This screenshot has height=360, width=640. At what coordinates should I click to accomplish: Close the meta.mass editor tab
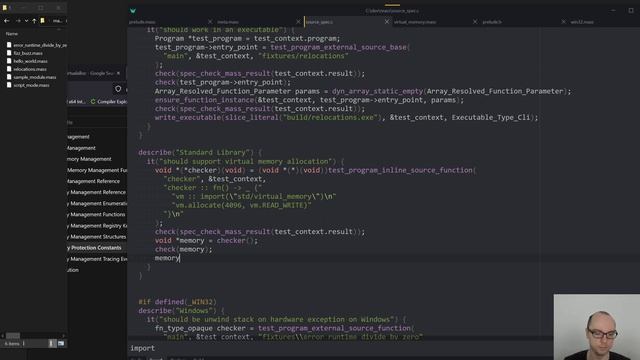[298, 22]
